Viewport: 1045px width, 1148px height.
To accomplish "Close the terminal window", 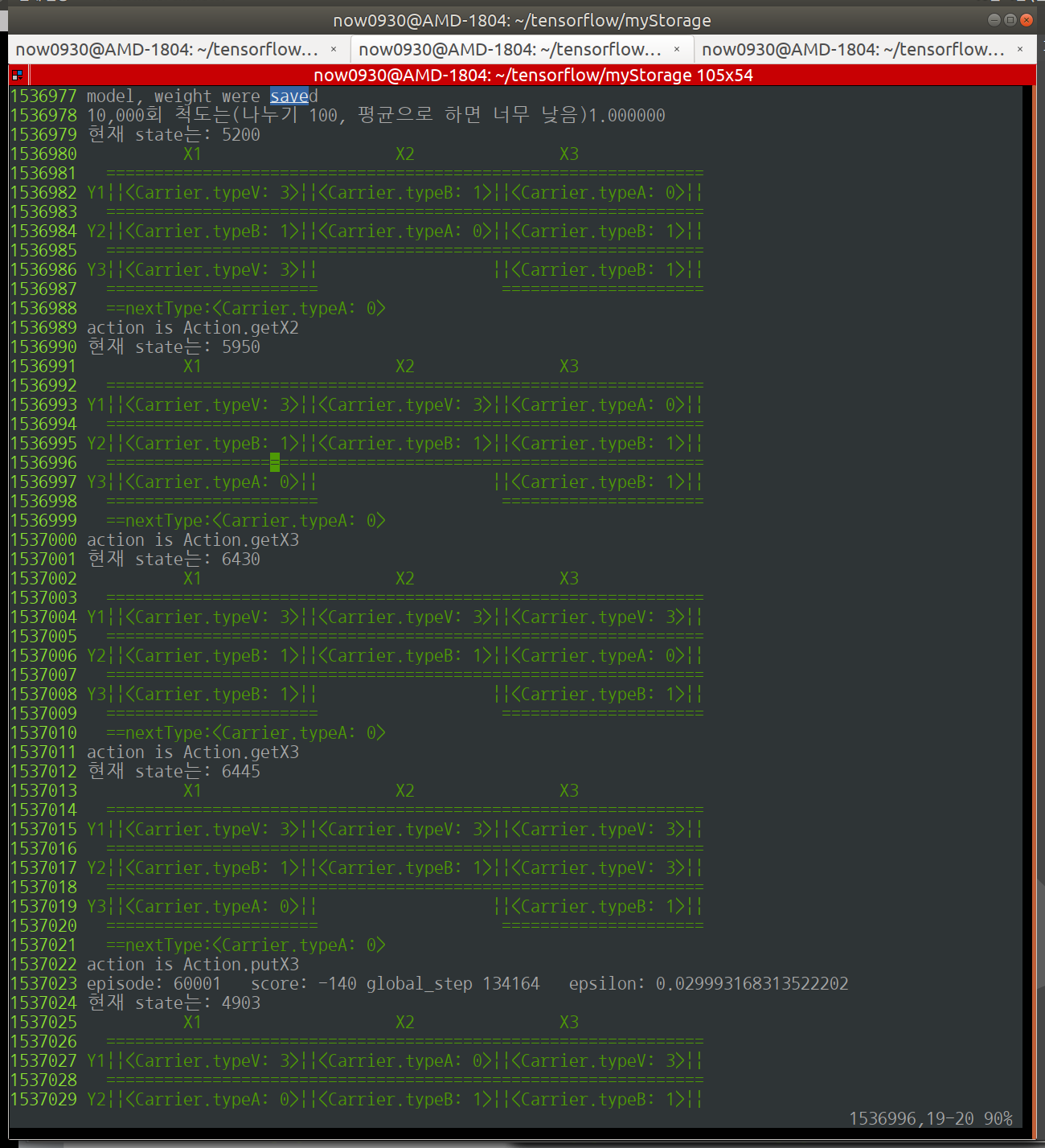I will pyautogui.click(x=1027, y=20).
